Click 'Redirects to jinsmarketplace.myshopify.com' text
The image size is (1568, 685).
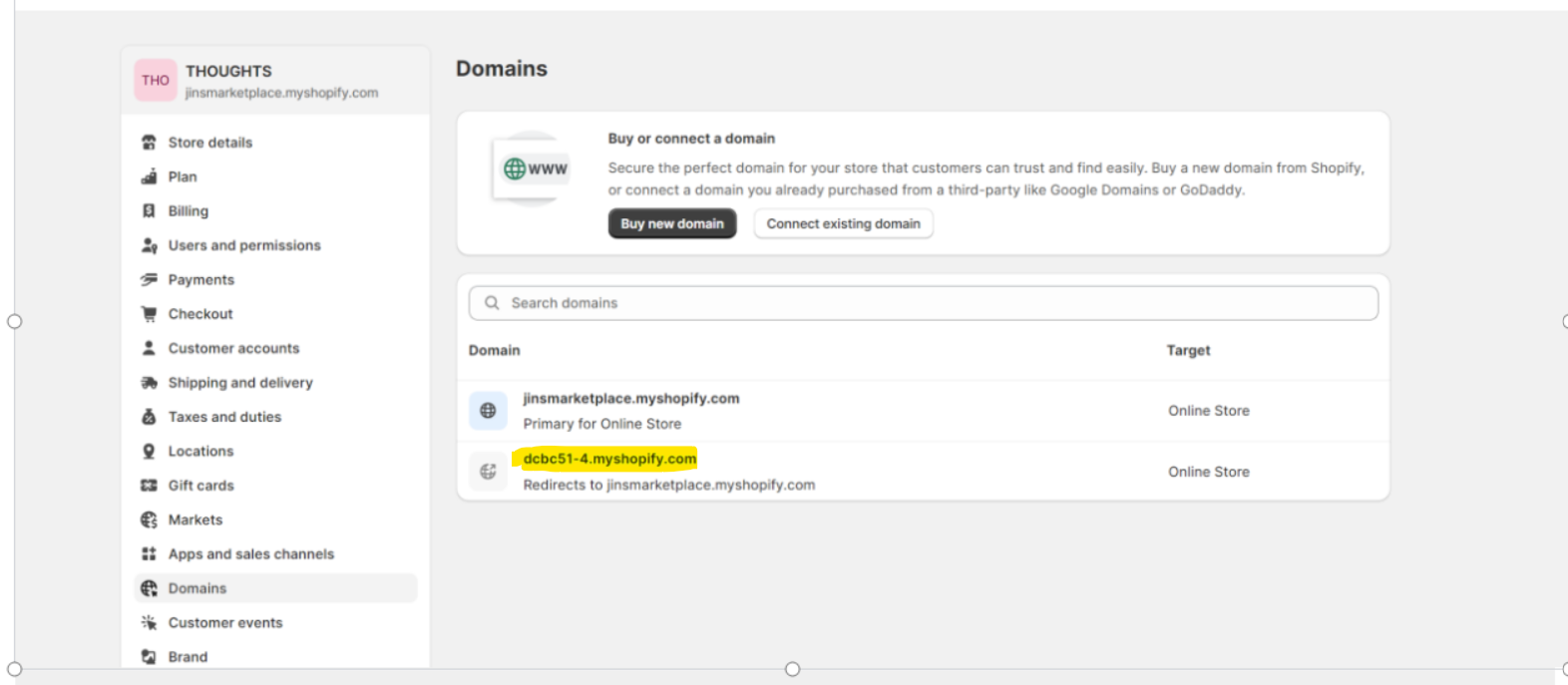pyautogui.click(x=669, y=485)
